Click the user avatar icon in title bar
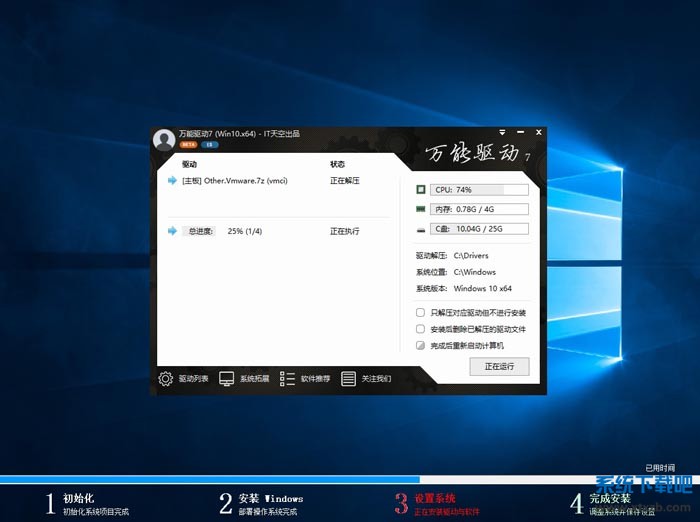This screenshot has width=700, height=522. point(164,139)
